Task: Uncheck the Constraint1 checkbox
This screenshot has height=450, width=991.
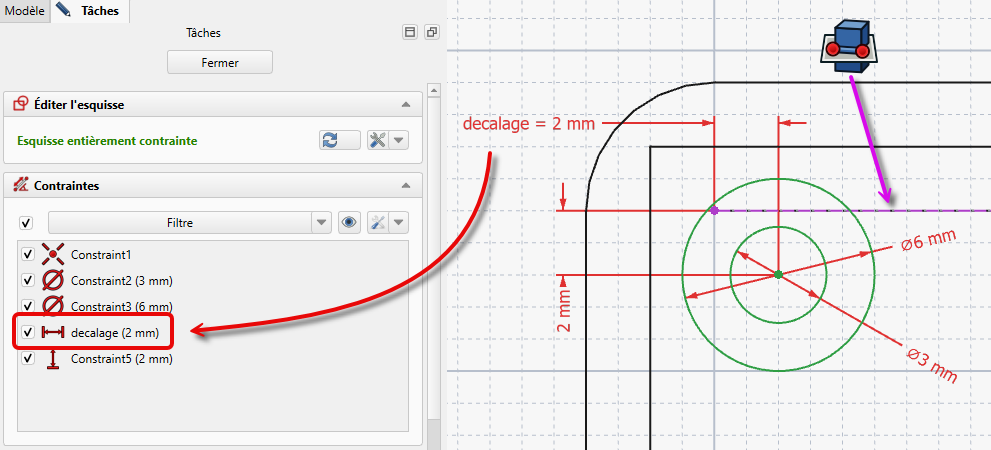Action: (28, 255)
